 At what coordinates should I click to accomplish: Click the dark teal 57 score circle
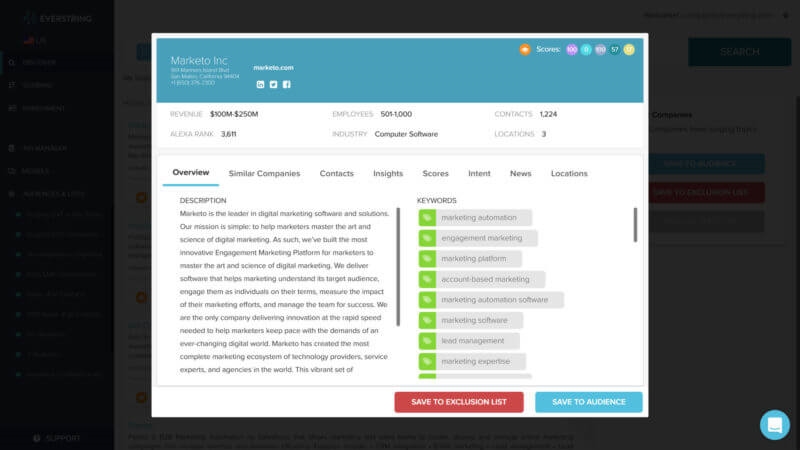tap(615, 49)
